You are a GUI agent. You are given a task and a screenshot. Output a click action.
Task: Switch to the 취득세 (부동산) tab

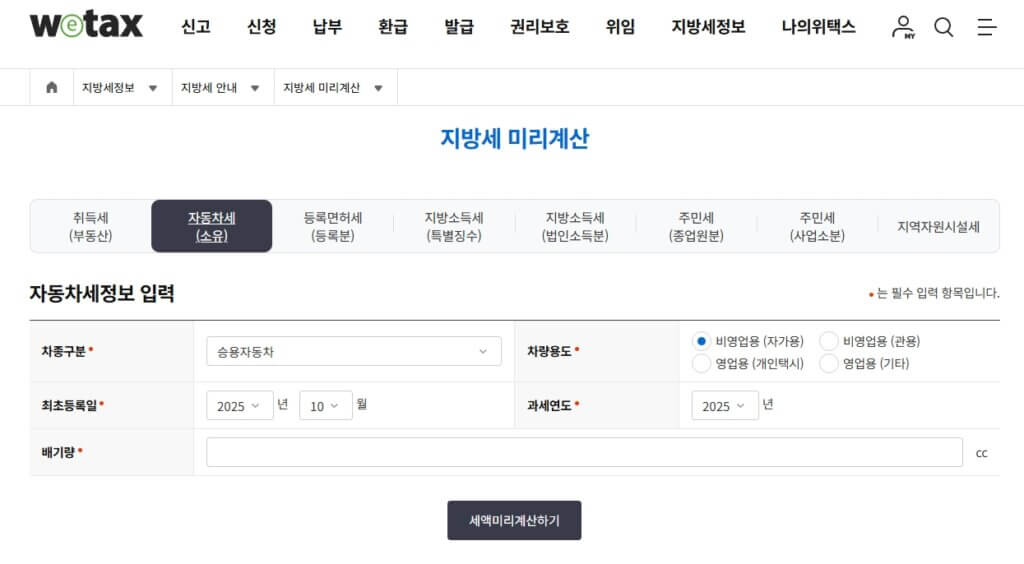(91, 227)
